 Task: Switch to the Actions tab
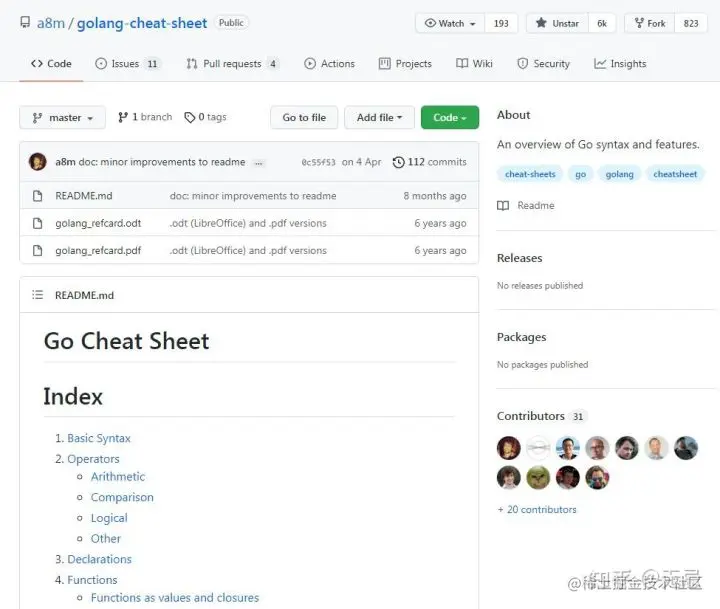pyautogui.click(x=329, y=63)
